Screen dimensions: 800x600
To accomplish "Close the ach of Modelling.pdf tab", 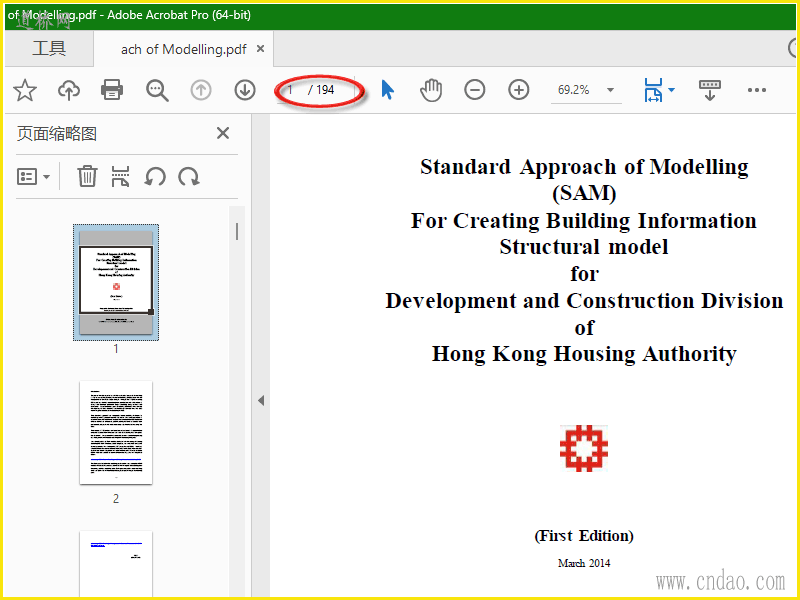I will coord(260,49).
